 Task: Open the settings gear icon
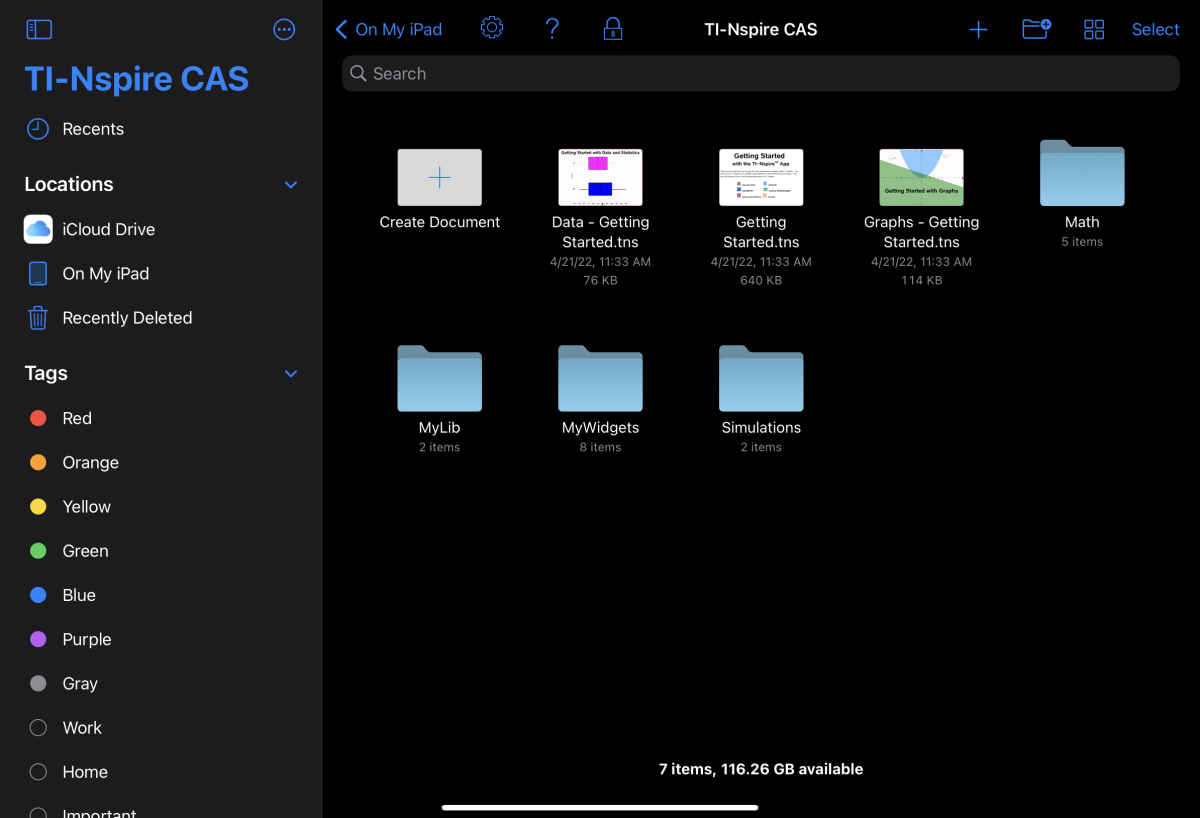click(x=492, y=28)
